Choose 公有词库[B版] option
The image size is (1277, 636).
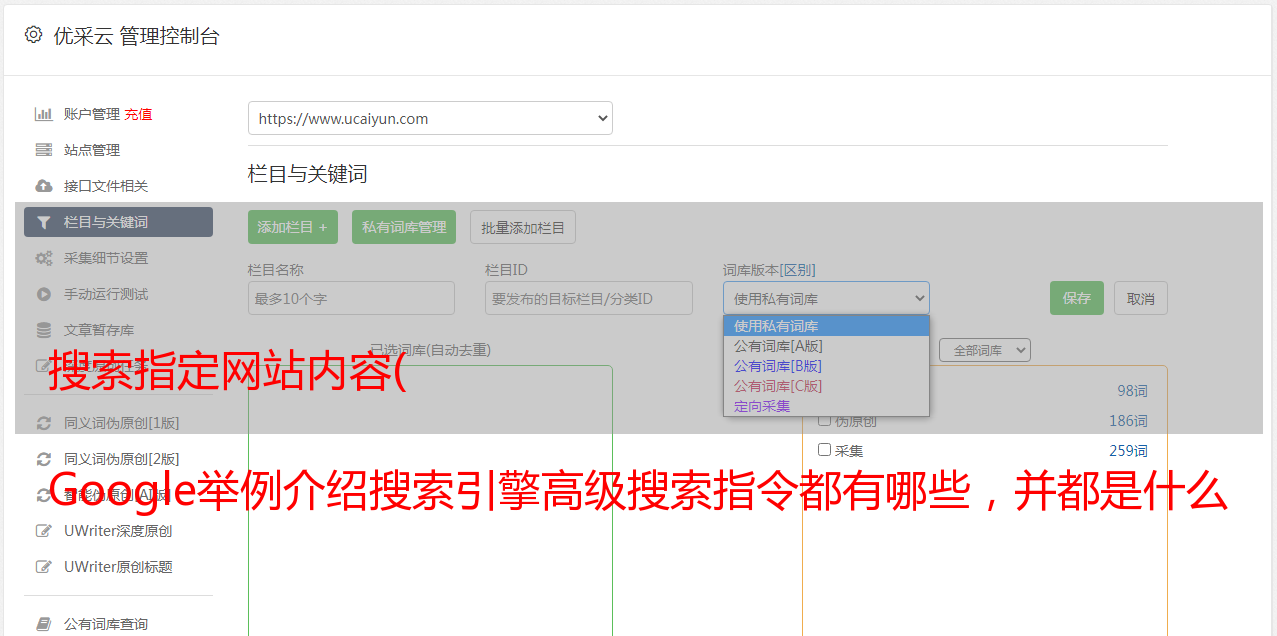click(x=826, y=366)
